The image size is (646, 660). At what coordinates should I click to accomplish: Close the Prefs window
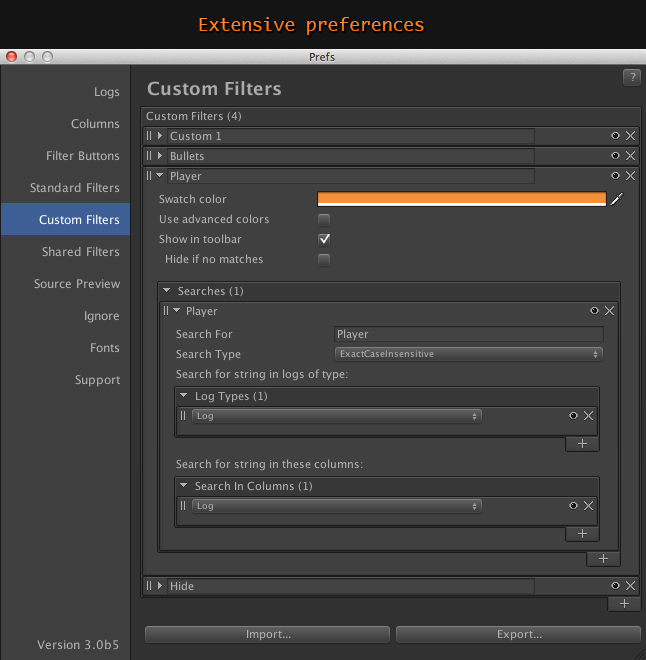[11, 56]
